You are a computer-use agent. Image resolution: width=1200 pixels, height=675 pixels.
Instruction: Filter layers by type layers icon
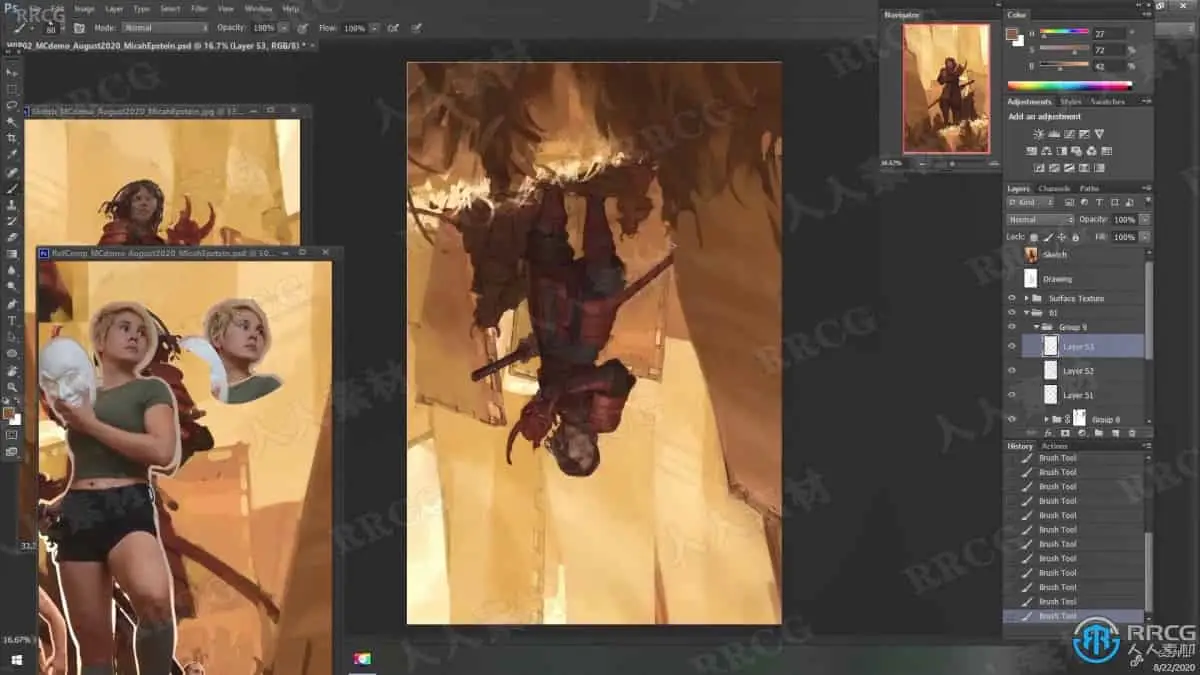click(x=1099, y=203)
